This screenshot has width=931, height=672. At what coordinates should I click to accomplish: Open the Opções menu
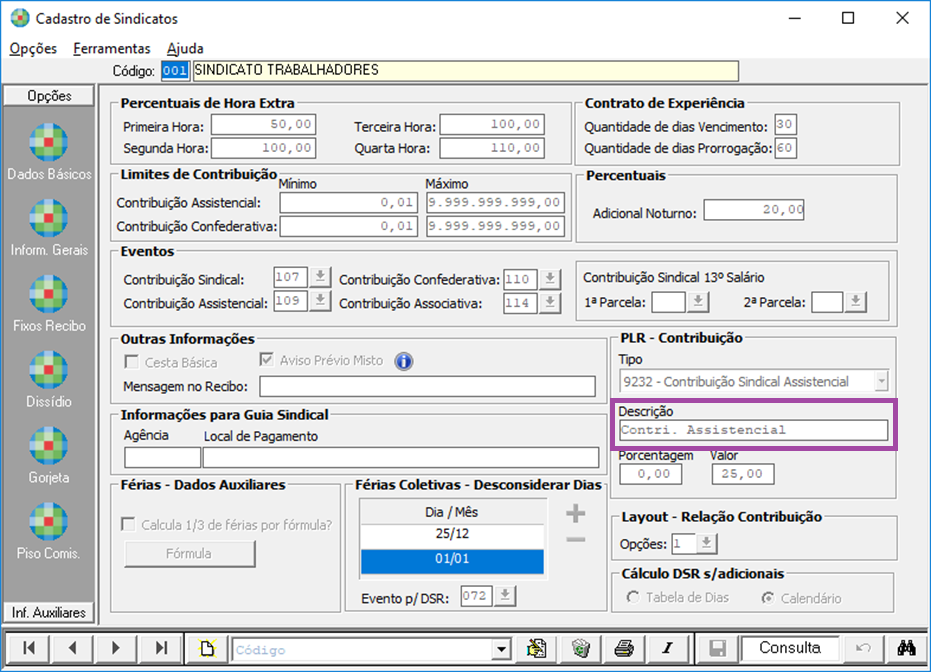pyautogui.click(x=33, y=49)
